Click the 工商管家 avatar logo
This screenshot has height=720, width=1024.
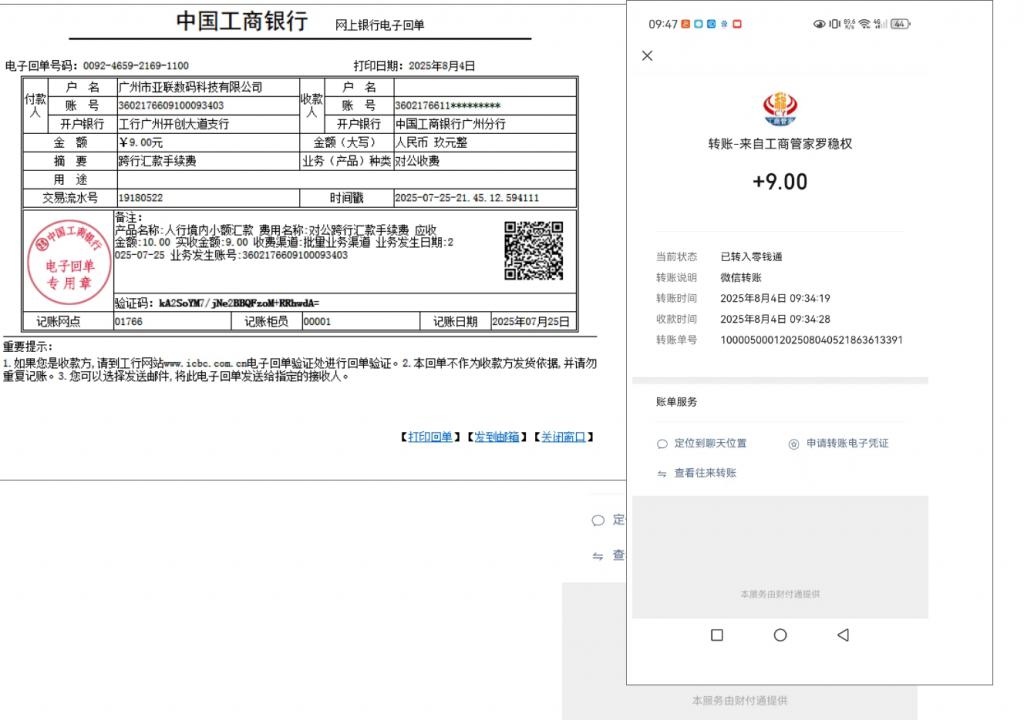point(779,109)
